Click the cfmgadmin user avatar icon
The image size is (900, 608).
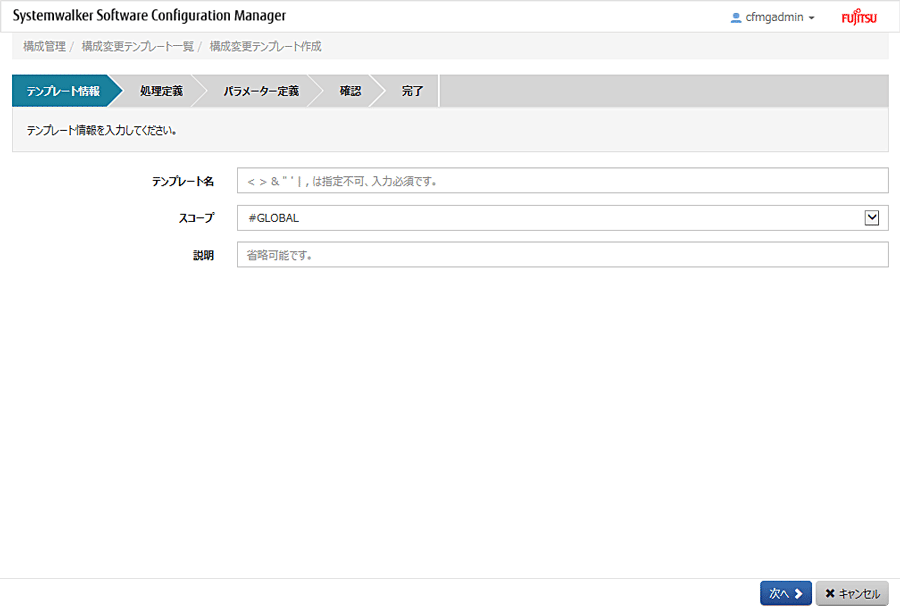736,18
